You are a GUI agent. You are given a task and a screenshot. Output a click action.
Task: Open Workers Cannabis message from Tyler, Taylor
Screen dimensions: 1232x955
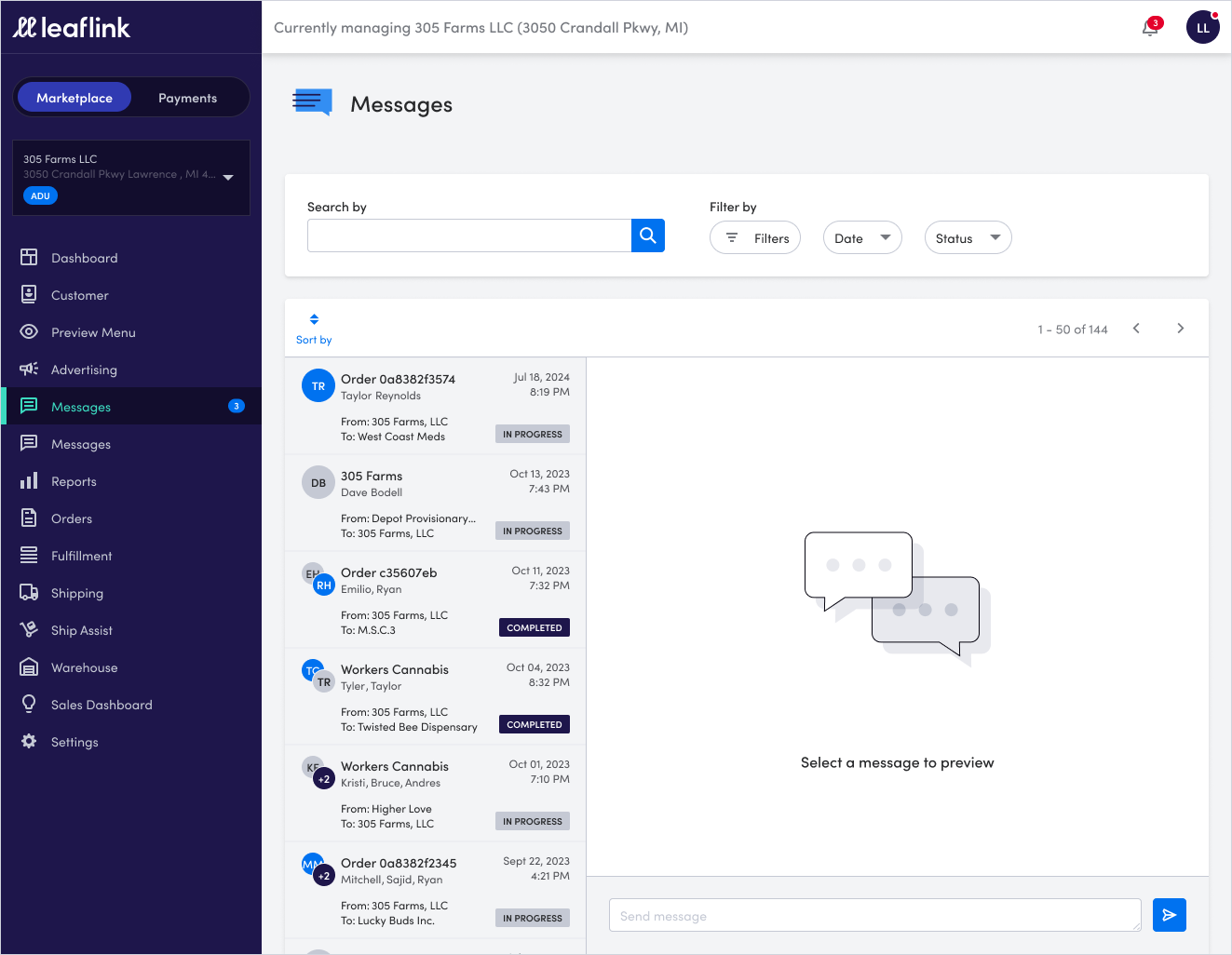click(436, 696)
